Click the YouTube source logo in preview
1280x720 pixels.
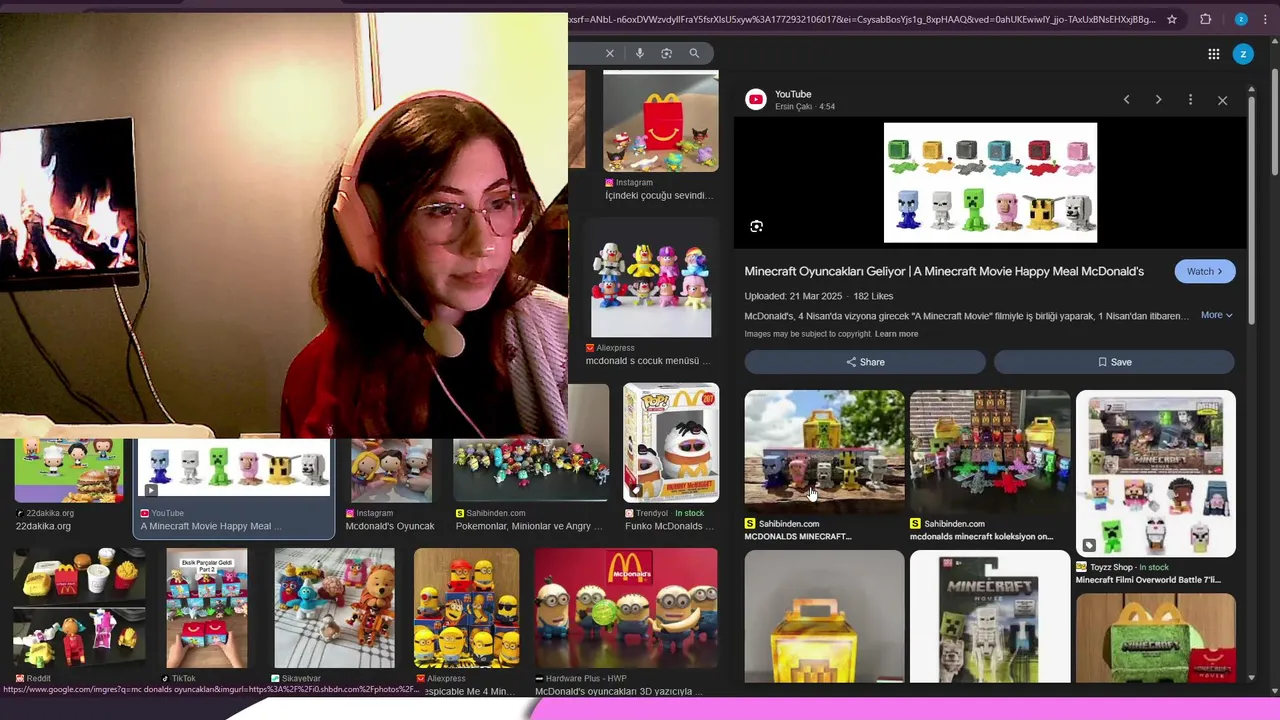tap(756, 99)
